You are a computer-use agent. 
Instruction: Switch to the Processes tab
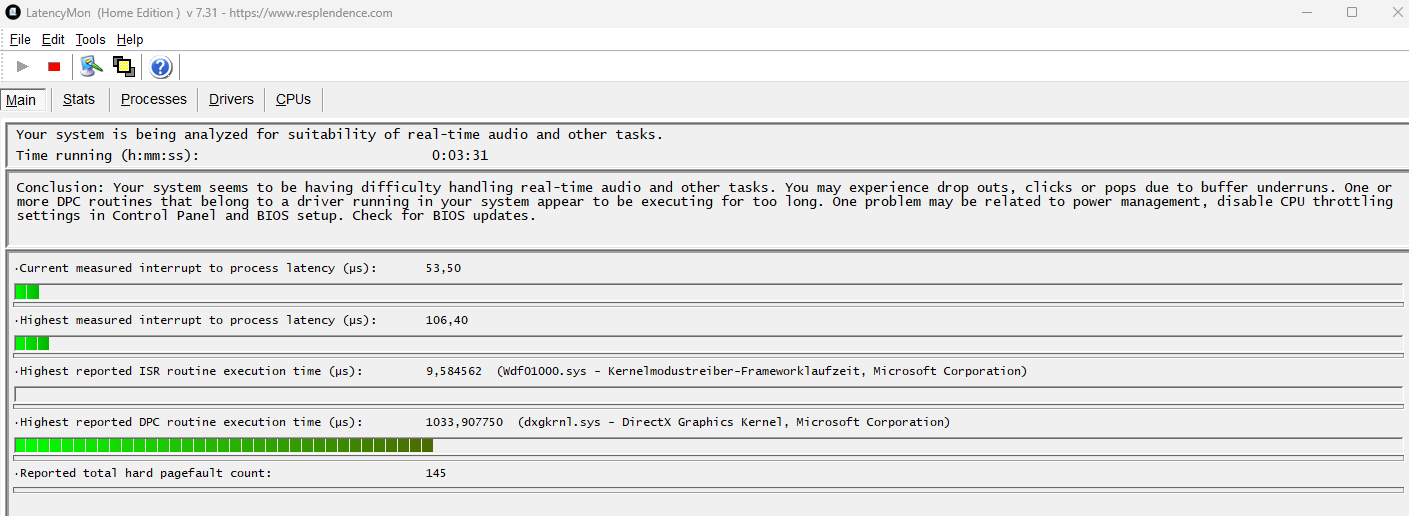pos(154,100)
